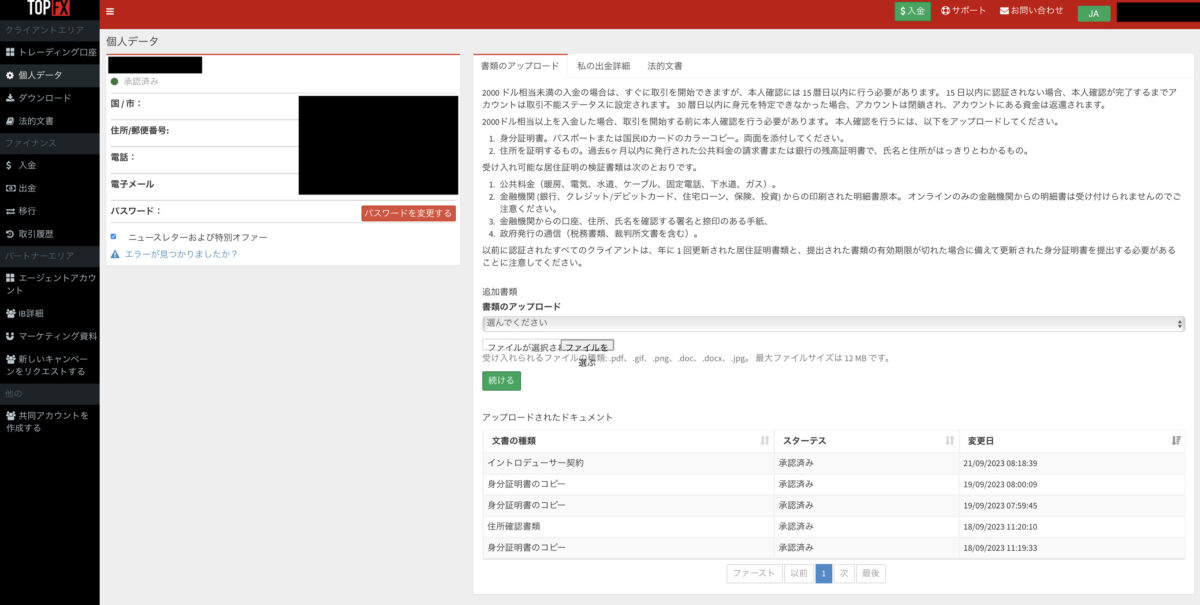Click the パスワードを変更する button
The width and height of the screenshot is (1200, 605).
(x=408, y=213)
